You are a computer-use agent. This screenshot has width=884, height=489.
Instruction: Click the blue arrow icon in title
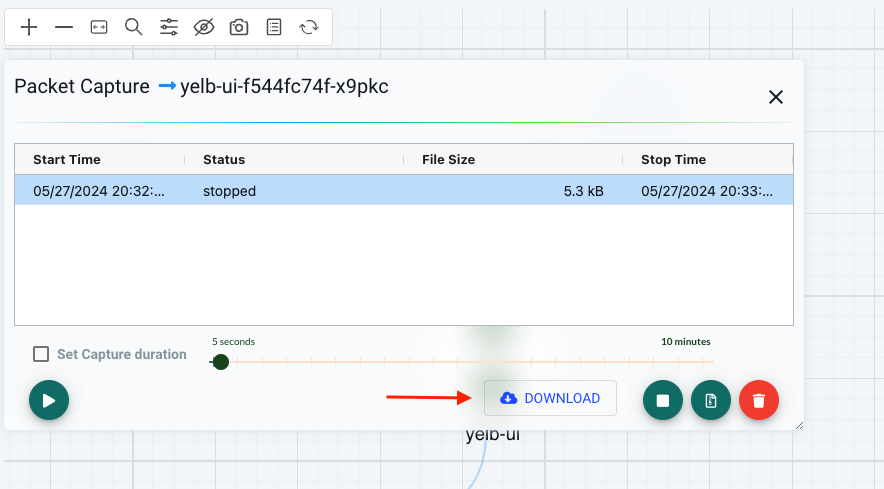pyautogui.click(x=167, y=86)
